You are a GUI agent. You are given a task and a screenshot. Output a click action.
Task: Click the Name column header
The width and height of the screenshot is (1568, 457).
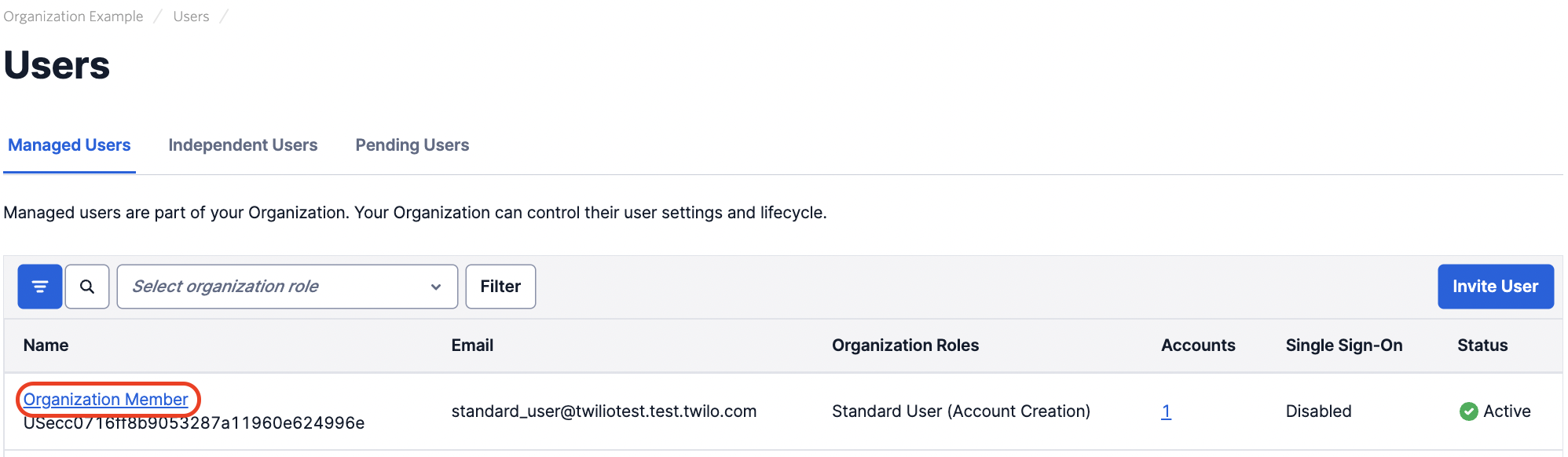point(46,345)
